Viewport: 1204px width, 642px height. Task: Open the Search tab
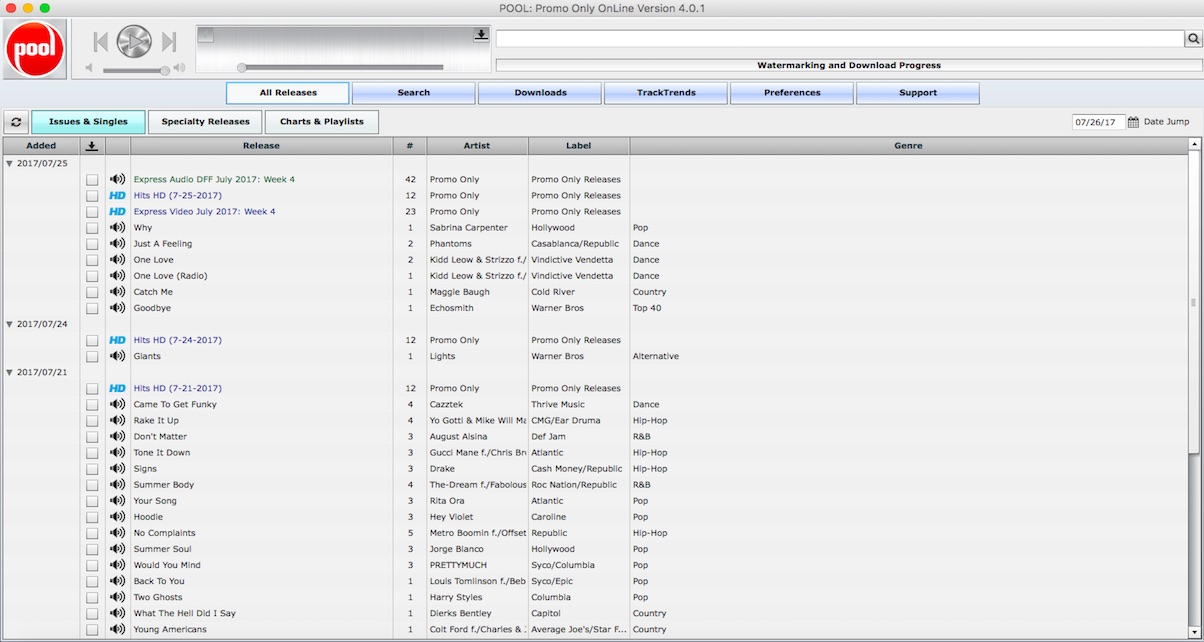[x=414, y=93]
